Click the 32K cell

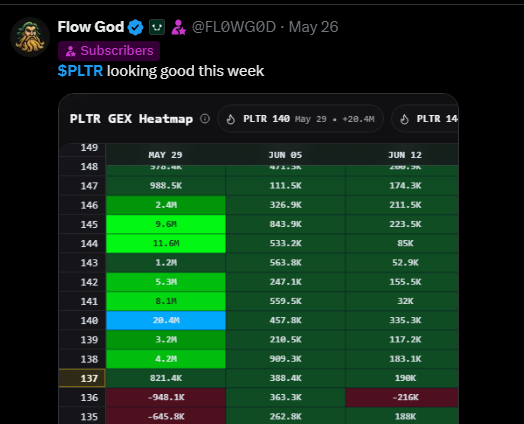tap(402, 301)
